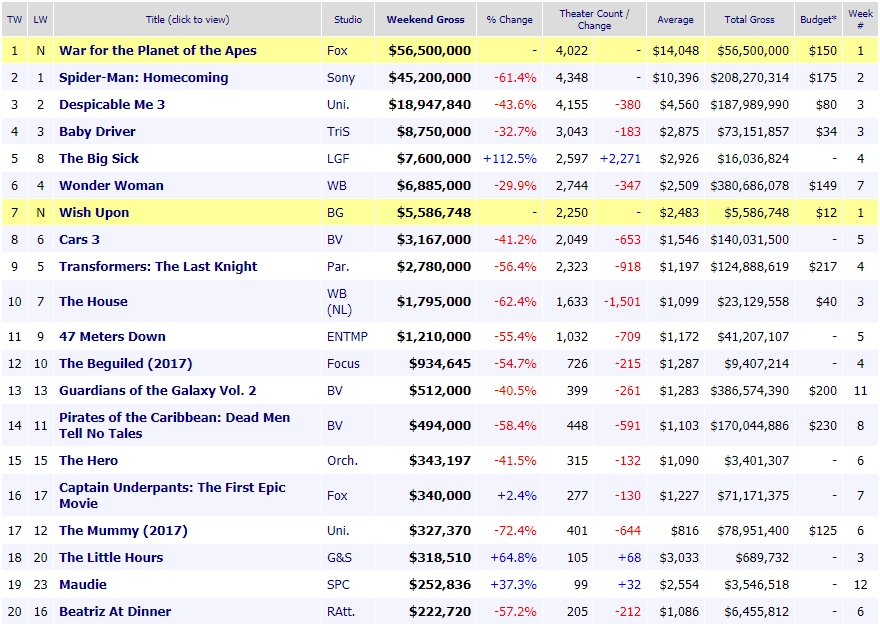Viewport: 880px width, 624px height.
Task: Click the Total Gross column header
Action: click(749, 20)
